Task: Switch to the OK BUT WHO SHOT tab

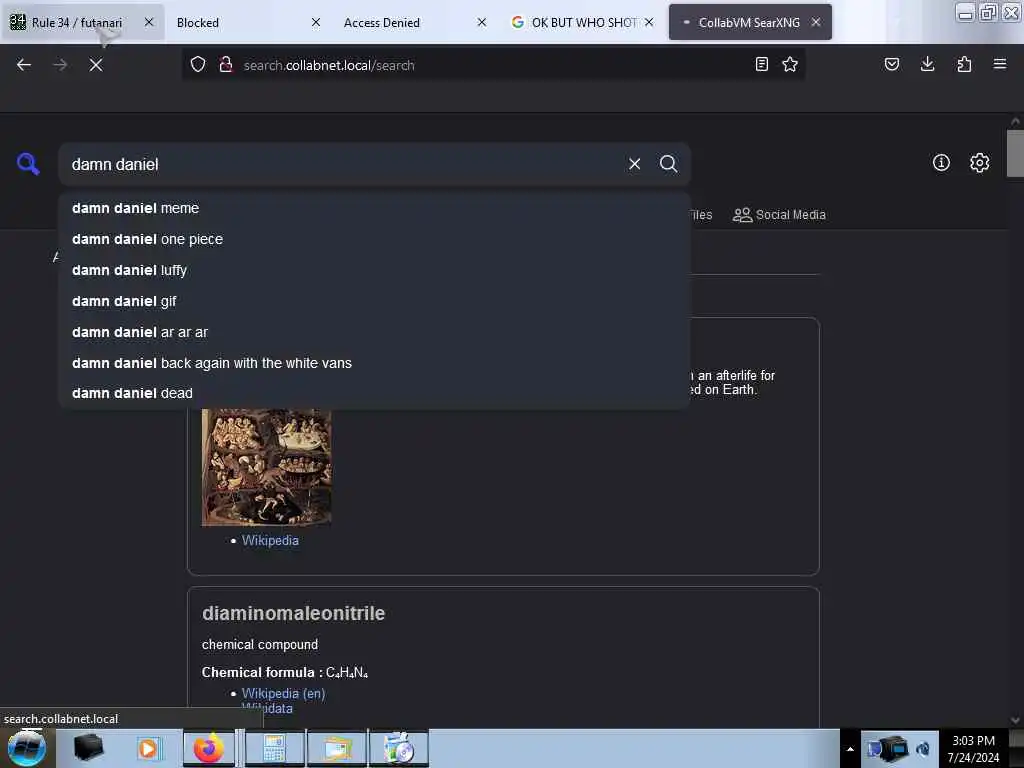Action: [x=581, y=22]
